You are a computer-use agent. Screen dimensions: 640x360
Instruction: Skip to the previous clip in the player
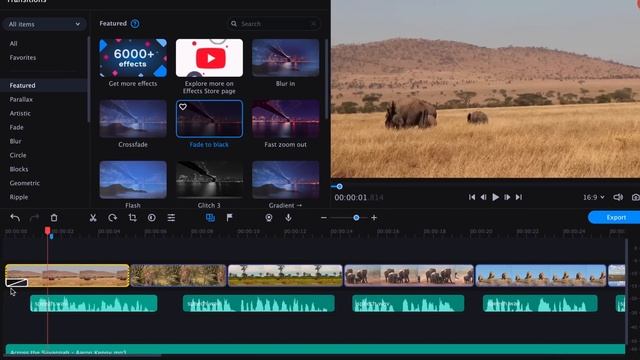click(472, 197)
